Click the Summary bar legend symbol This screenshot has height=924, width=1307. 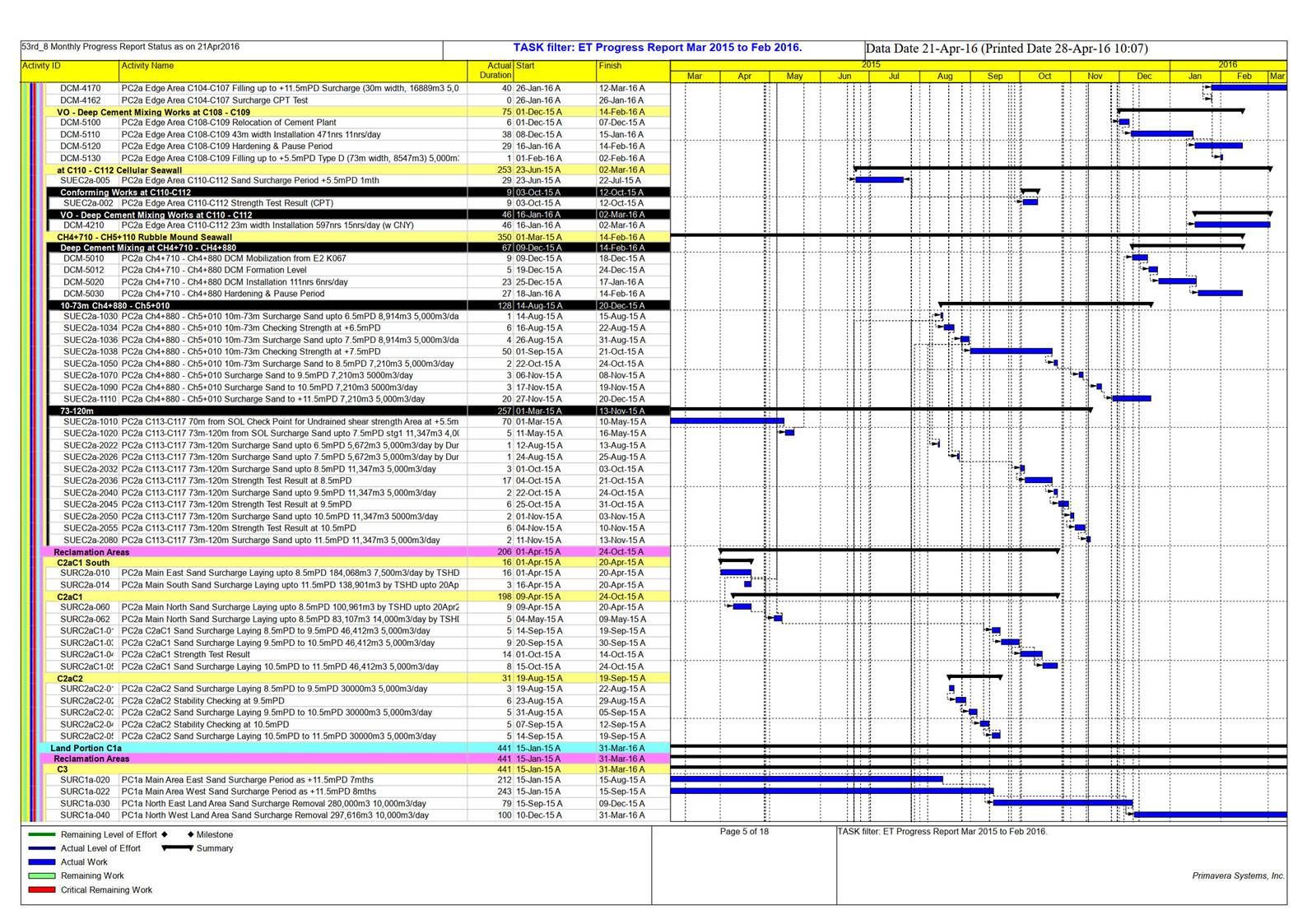[x=177, y=847]
